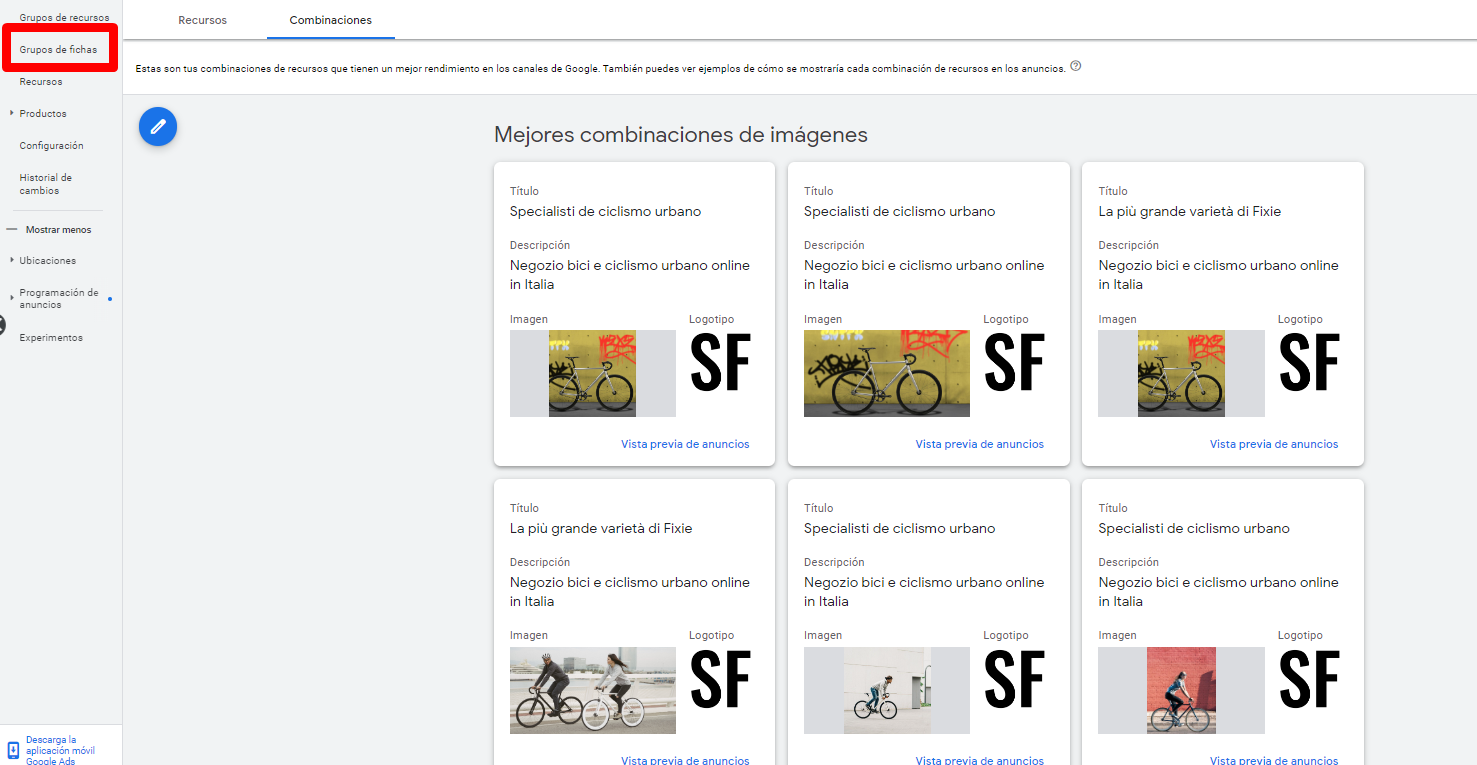Click SF logo beside white wall cyclist image
The height and width of the screenshot is (765, 1477).
[x=1014, y=680]
